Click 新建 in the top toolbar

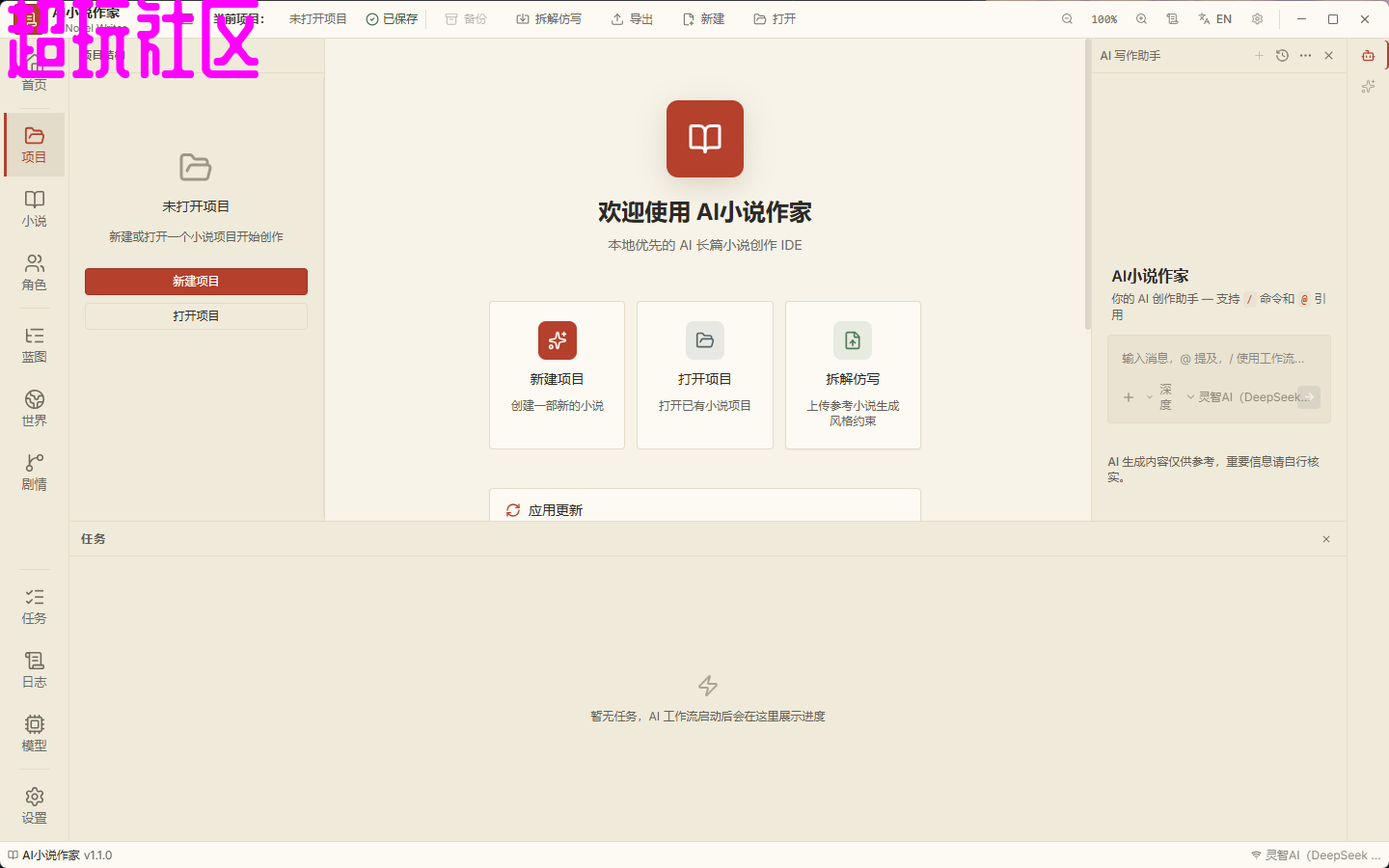[x=704, y=19]
